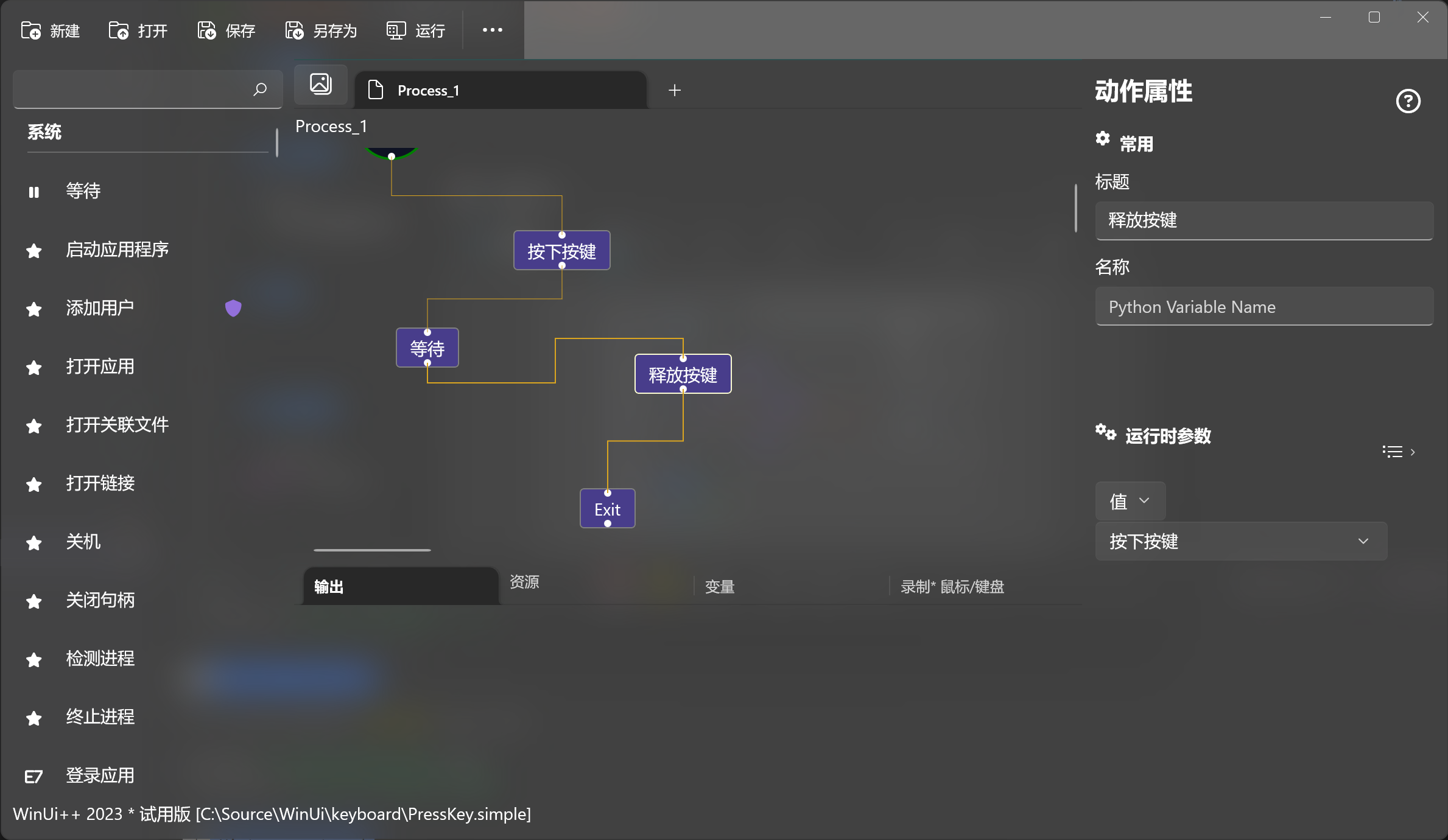Click the 保存 (Save) button
This screenshot has height=840, width=1448.
coord(225,30)
